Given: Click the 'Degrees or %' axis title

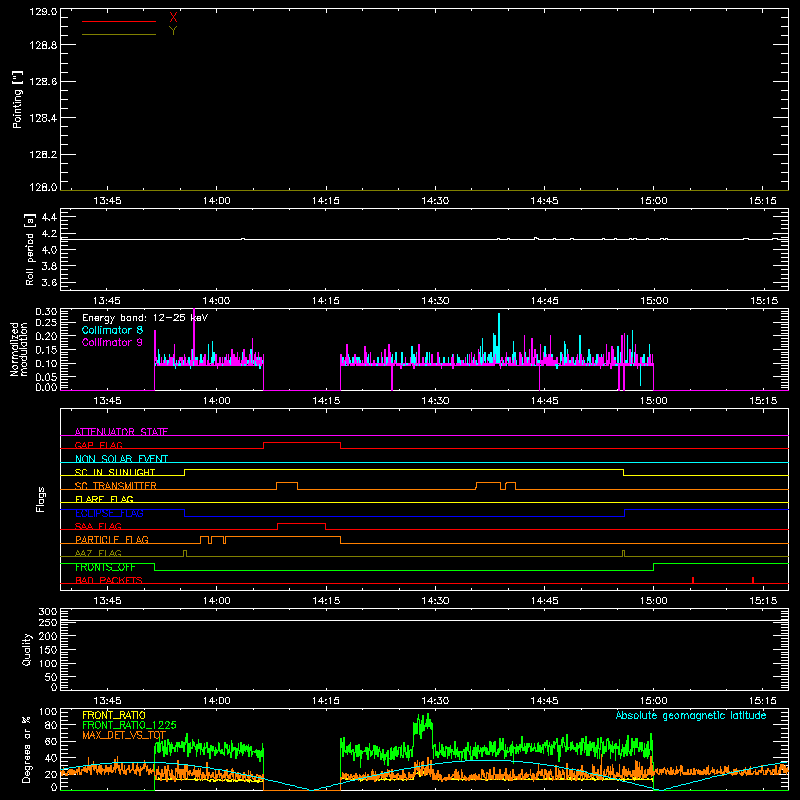Looking at the screenshot, I should coord(27,749).
